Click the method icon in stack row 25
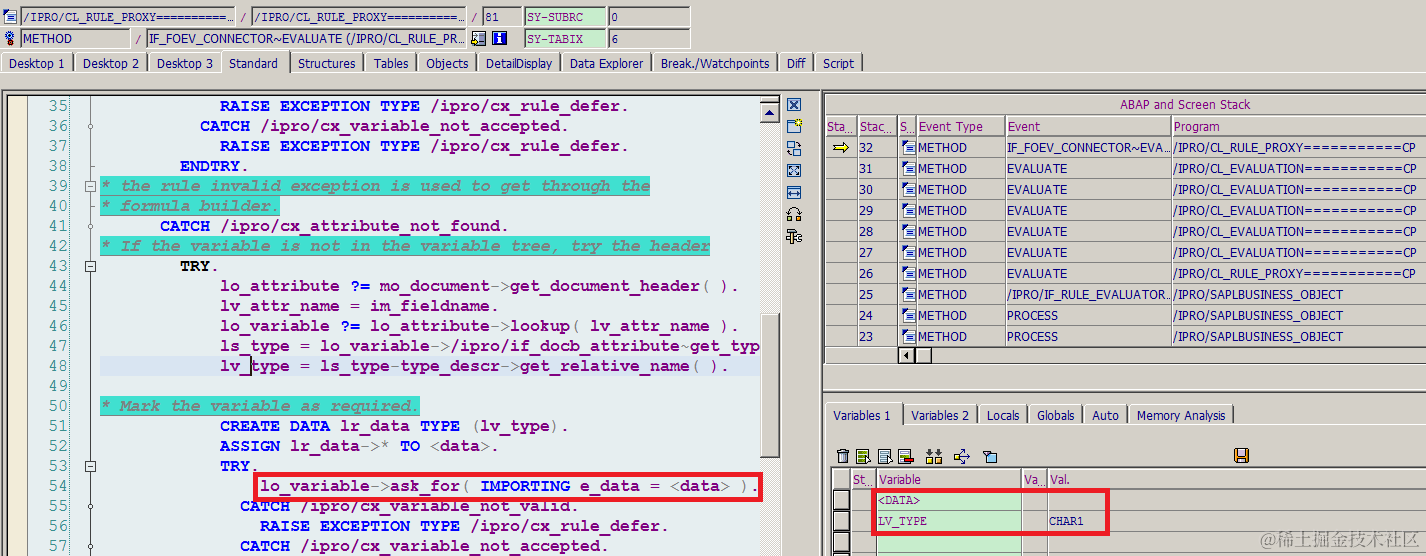Viewport: 1426px width, 556px height. (907, 294)
